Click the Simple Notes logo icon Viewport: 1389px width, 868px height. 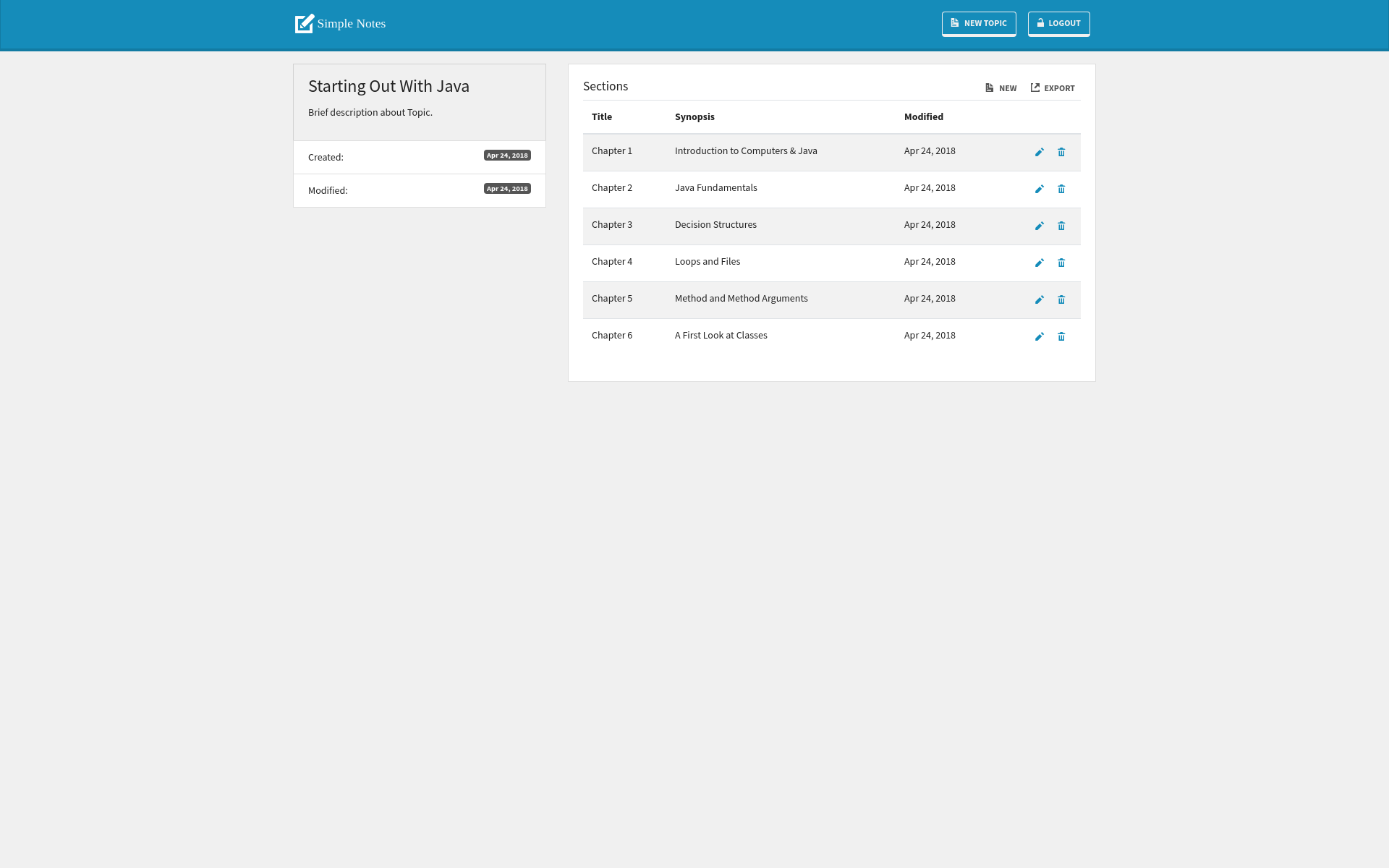point(305,23)
